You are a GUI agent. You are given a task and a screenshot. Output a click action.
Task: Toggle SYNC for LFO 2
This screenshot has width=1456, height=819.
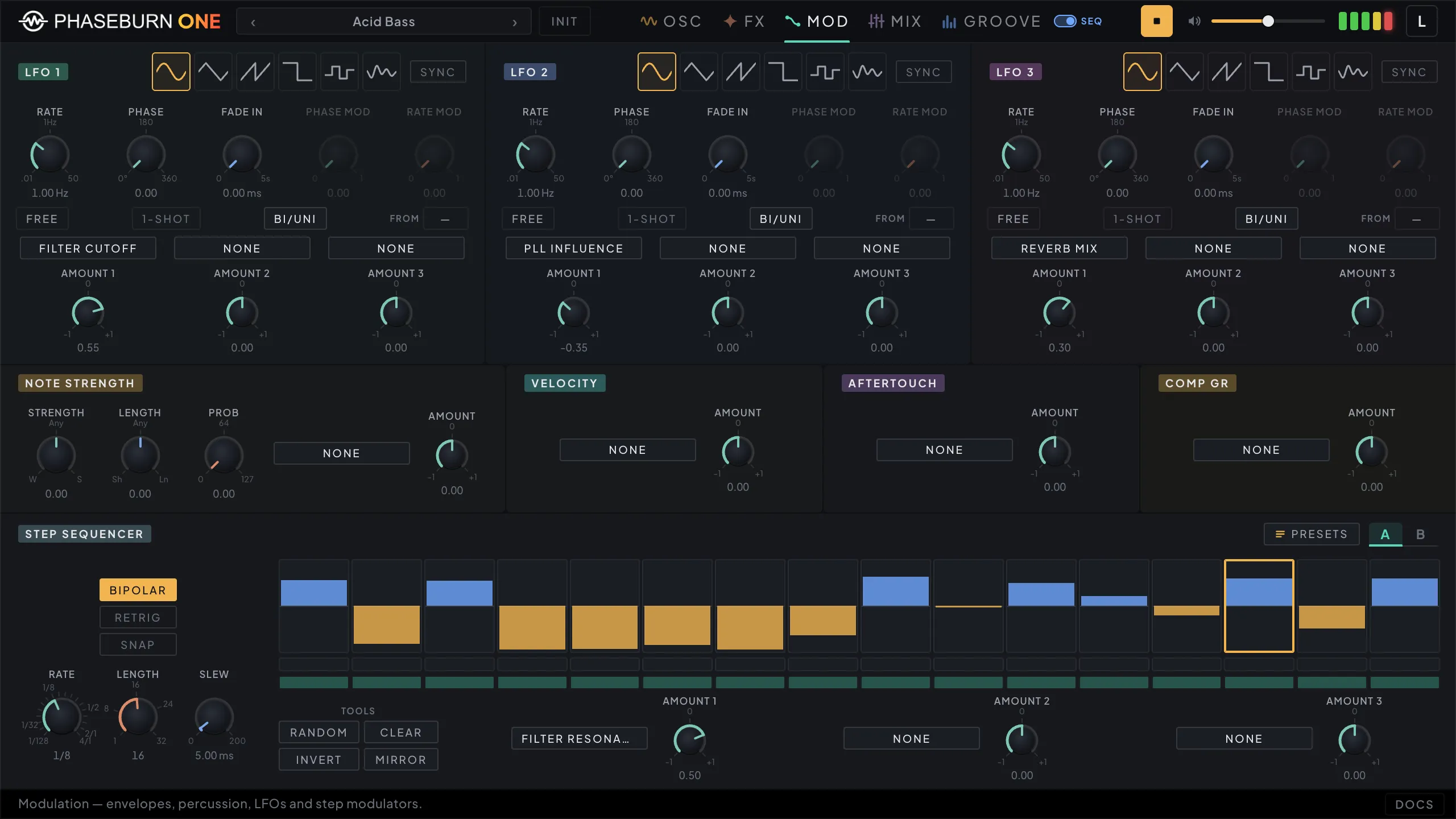click(924, 72)
